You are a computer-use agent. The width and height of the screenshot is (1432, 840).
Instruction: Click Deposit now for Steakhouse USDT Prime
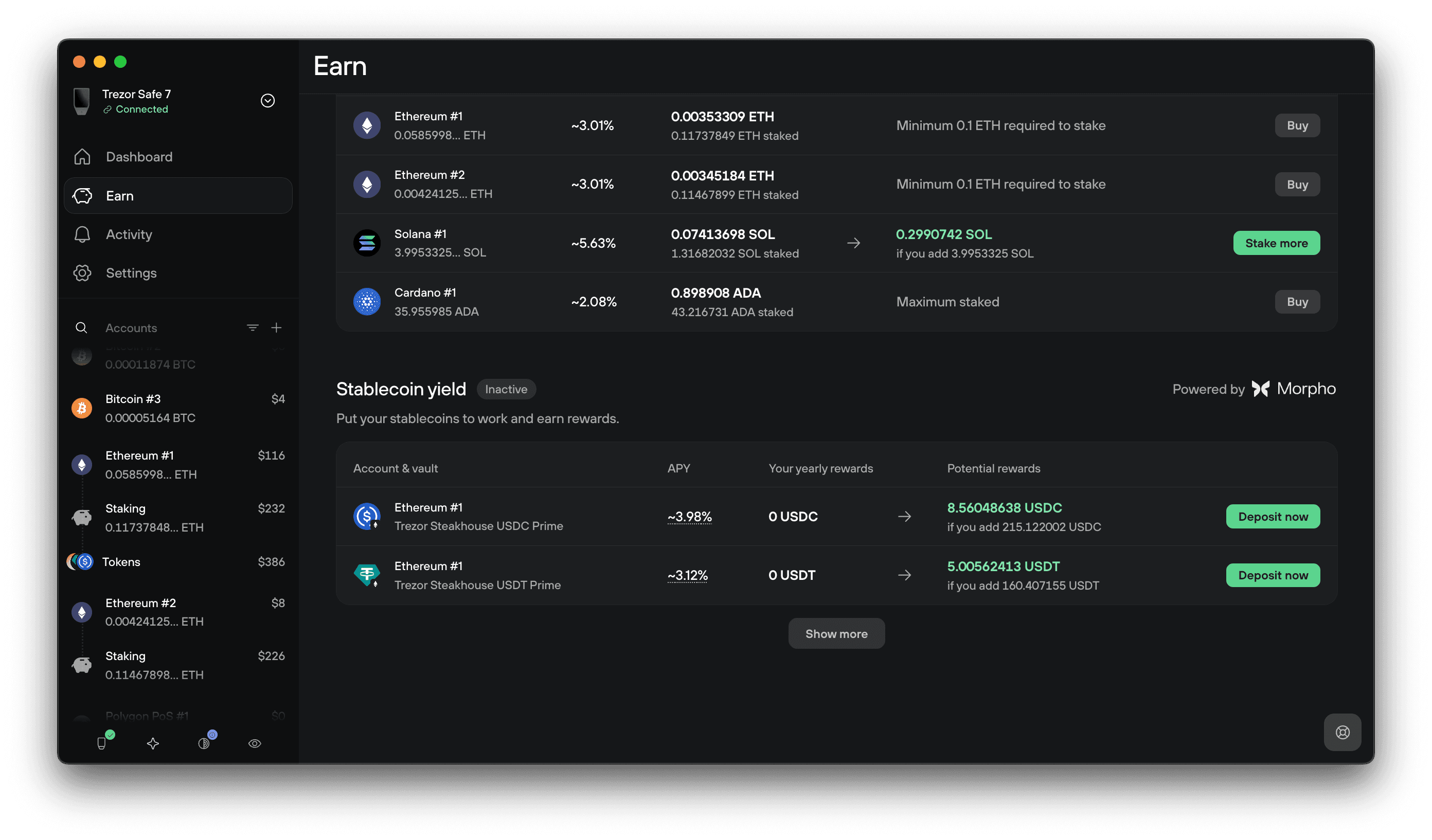1273,575
